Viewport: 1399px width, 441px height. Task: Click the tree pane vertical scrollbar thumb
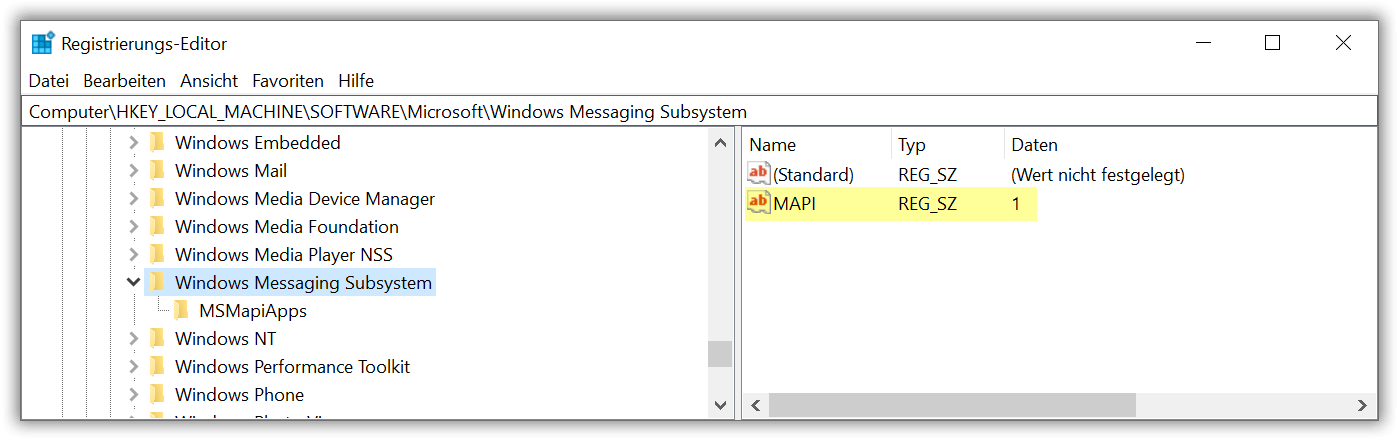tap(719, 354)
